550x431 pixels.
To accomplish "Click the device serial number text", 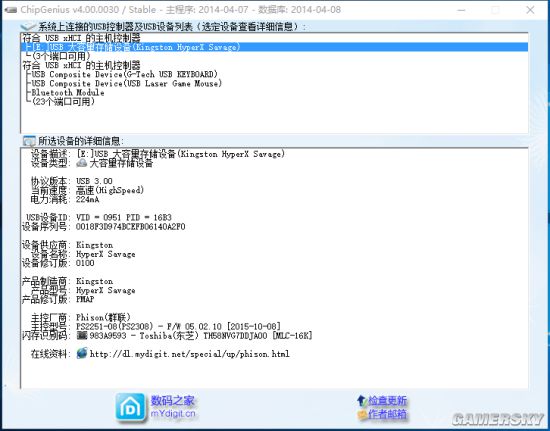I will coord(130,227).
